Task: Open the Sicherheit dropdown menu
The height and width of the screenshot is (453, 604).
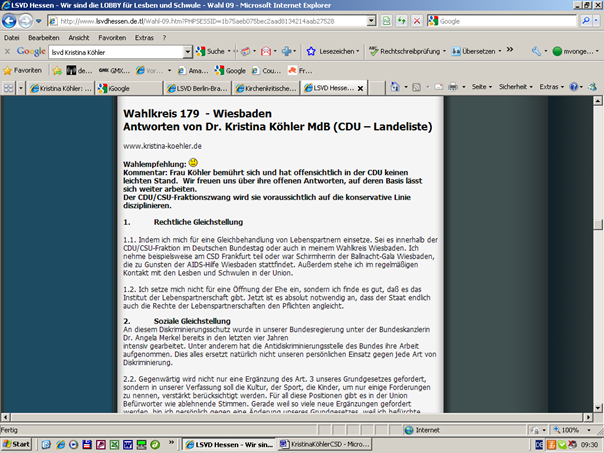Action: (516, 87)
